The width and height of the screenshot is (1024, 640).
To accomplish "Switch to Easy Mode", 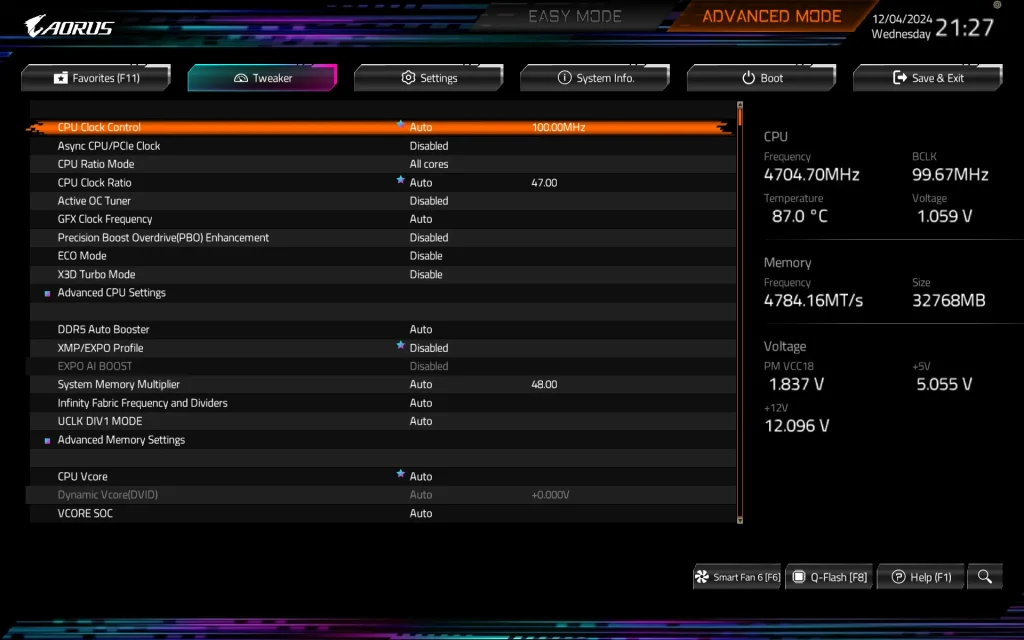I will (x=576, y=16).
